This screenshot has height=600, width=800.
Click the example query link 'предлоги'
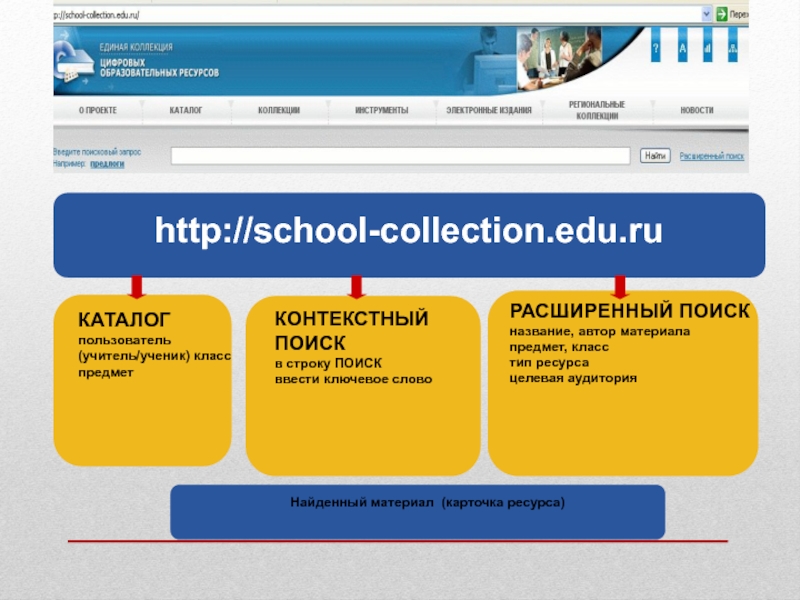point(107,164)
